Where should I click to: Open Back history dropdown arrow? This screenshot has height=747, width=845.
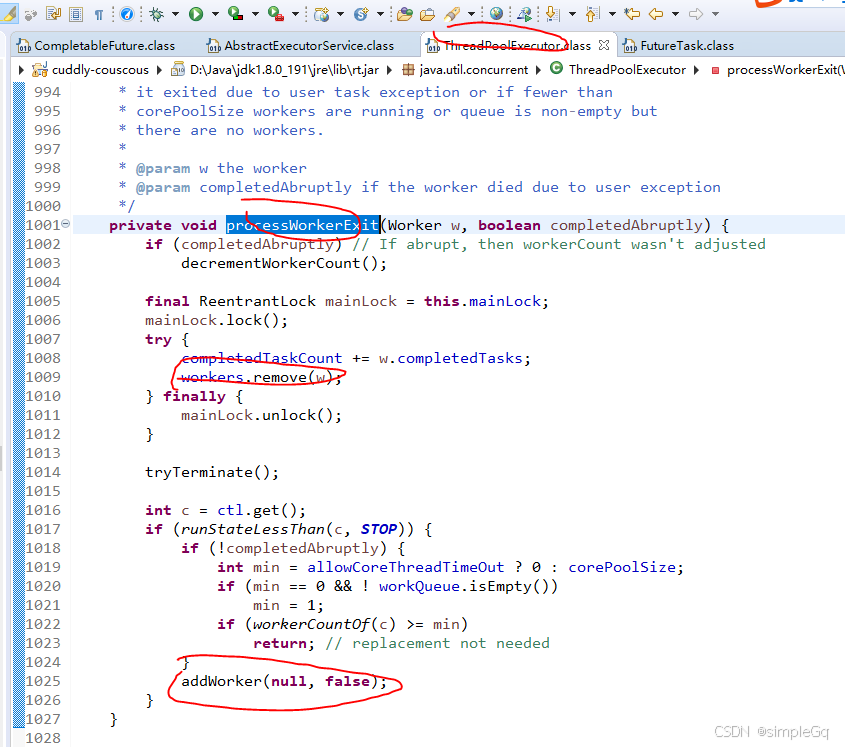pos(675,14)
